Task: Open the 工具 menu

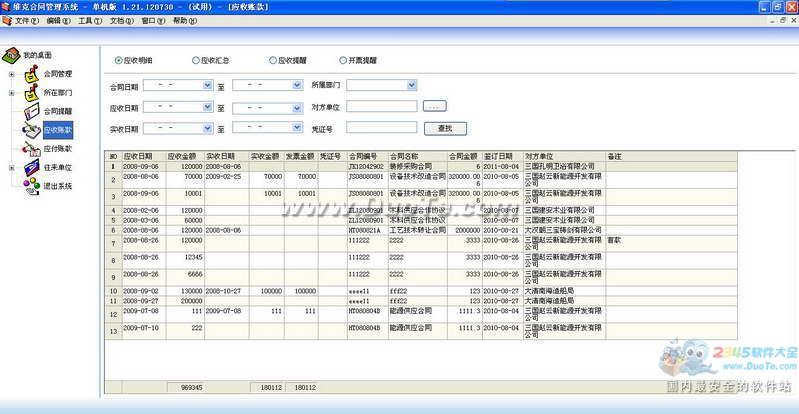Action: pos(90,21)
